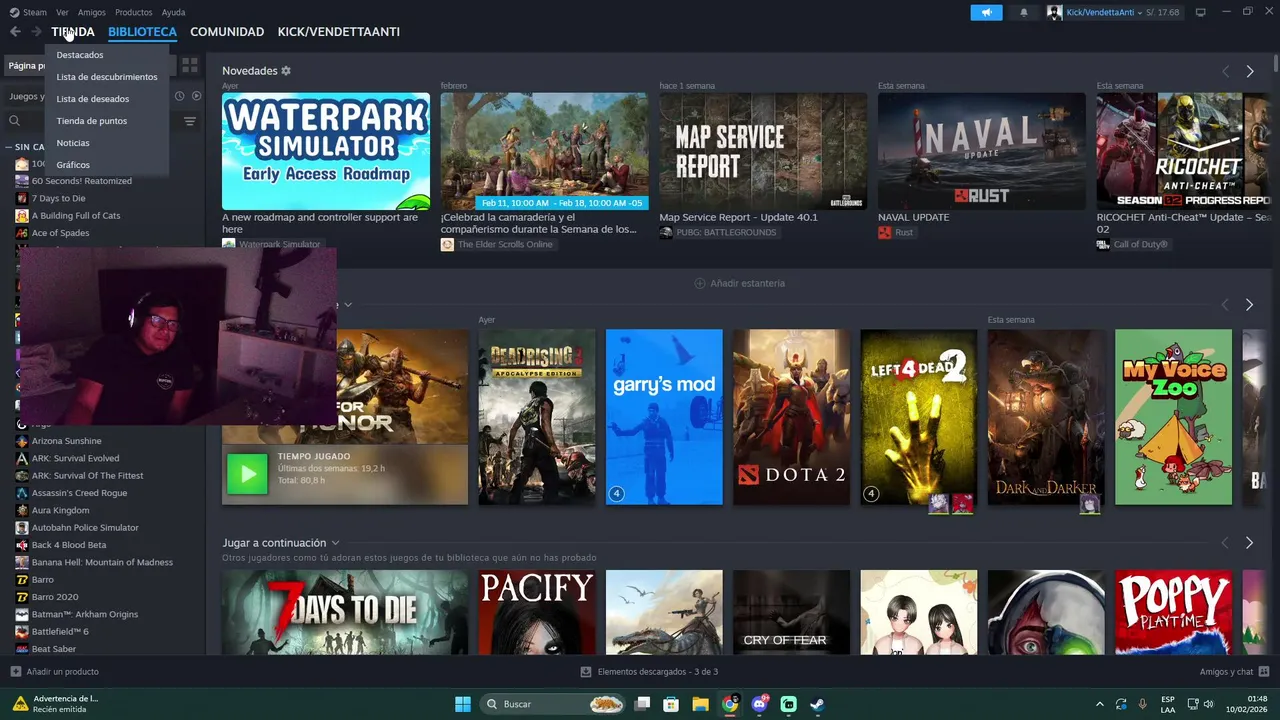Open the Windows Start button
1280x720 pixels.
pos(463,704)
